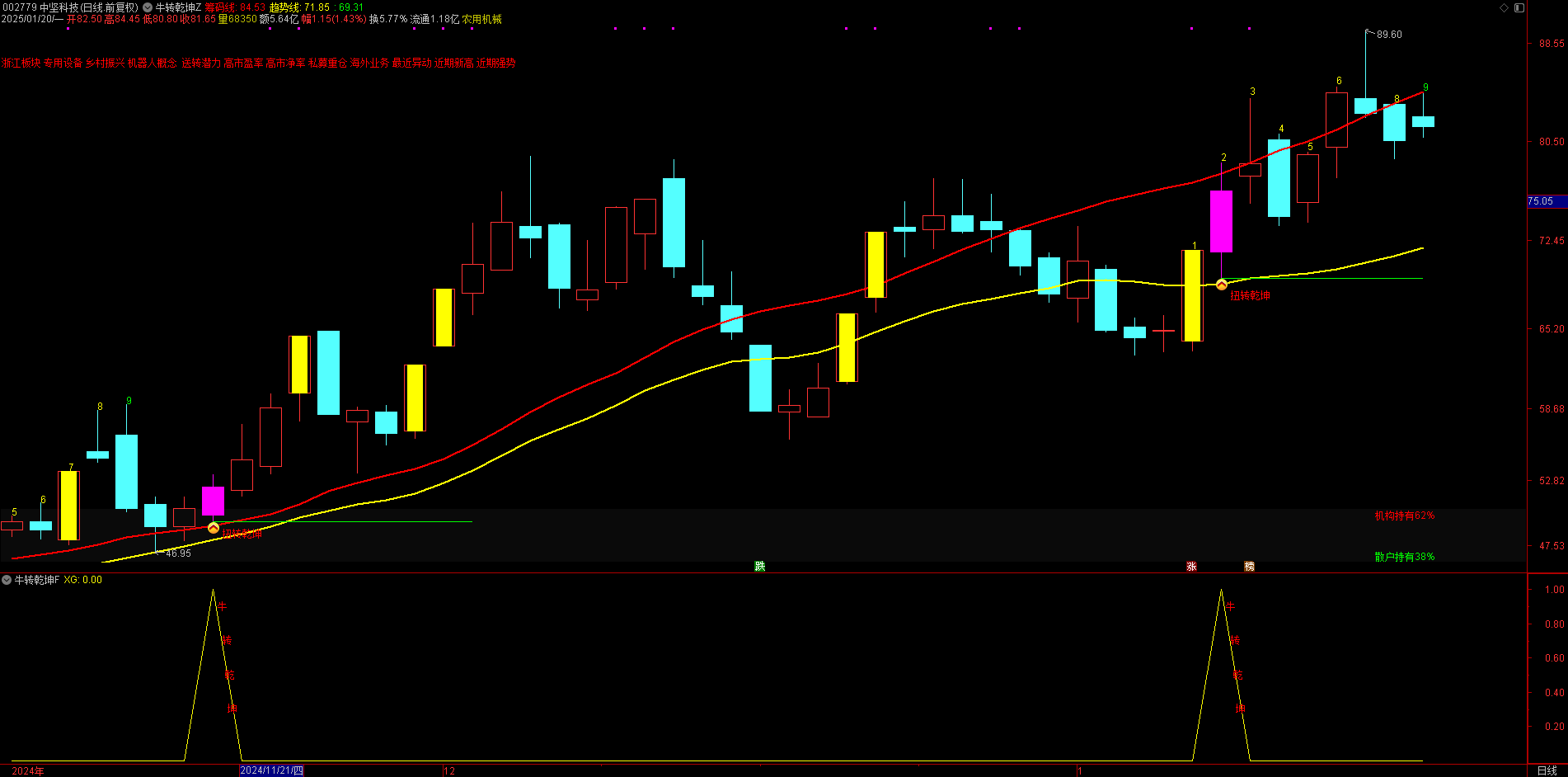The image size is (1568, 777).
Task: Click the 换5.77% turnover readout
Action: pyautogui.click(x=387, y=19)
